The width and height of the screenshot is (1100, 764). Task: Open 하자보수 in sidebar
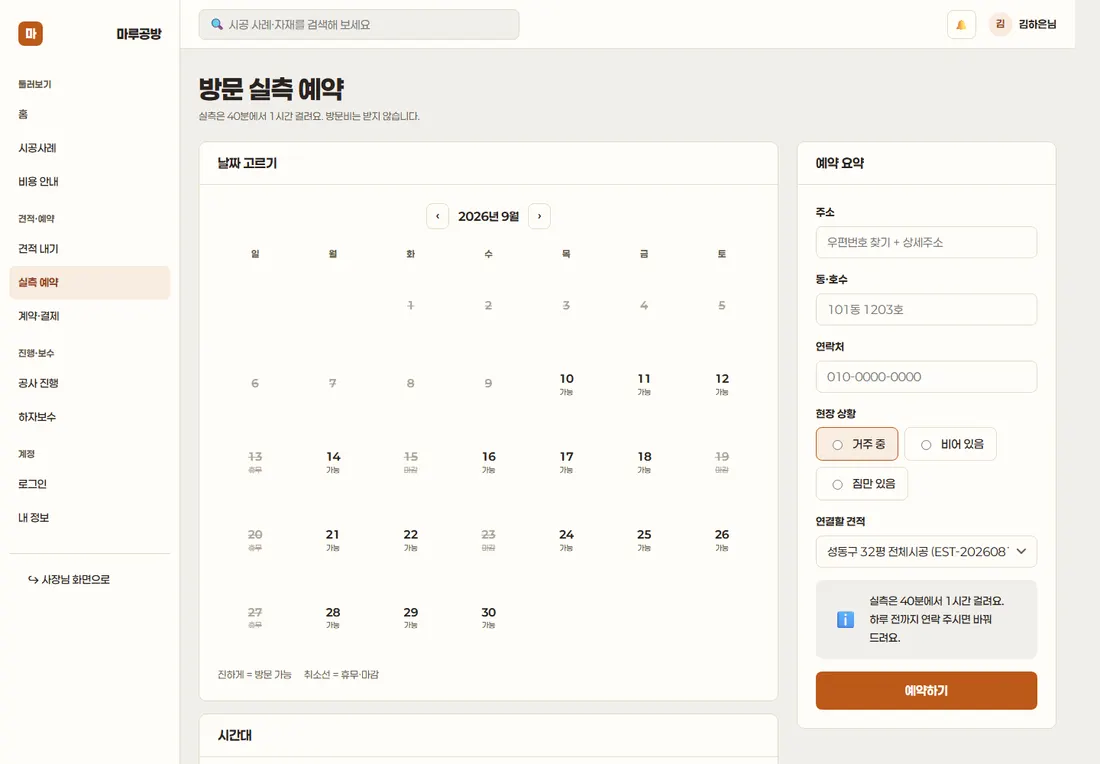(x=90, y=417)
